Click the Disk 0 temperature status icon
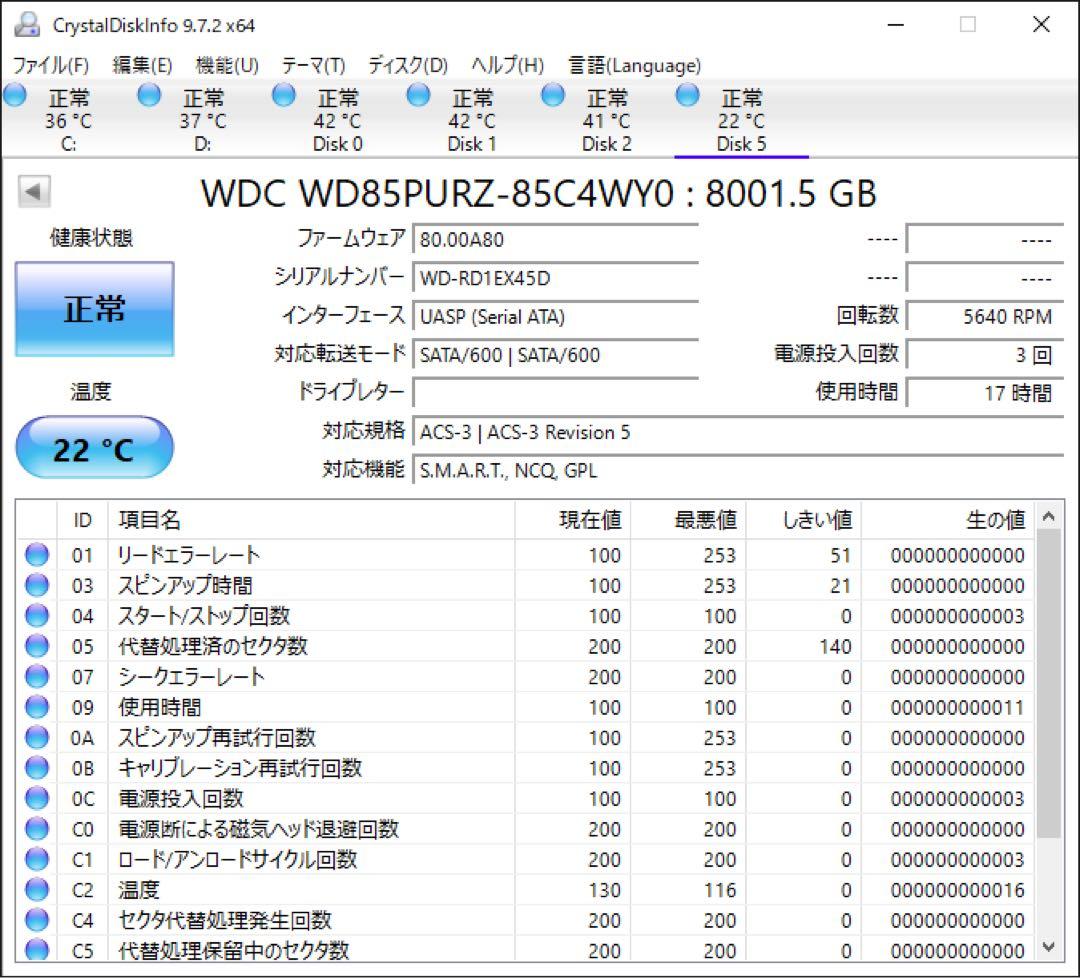The width and height of the screenshot is (1080, 978). (283, 95)
